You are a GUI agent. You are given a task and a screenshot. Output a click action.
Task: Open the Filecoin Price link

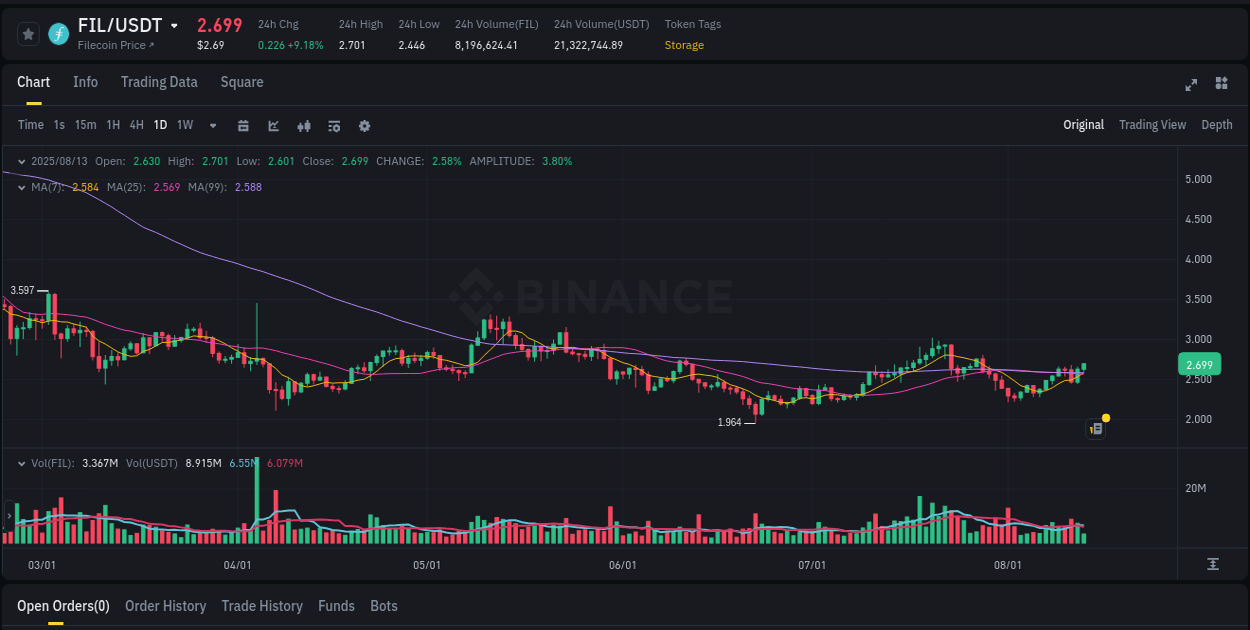(113, 45)
